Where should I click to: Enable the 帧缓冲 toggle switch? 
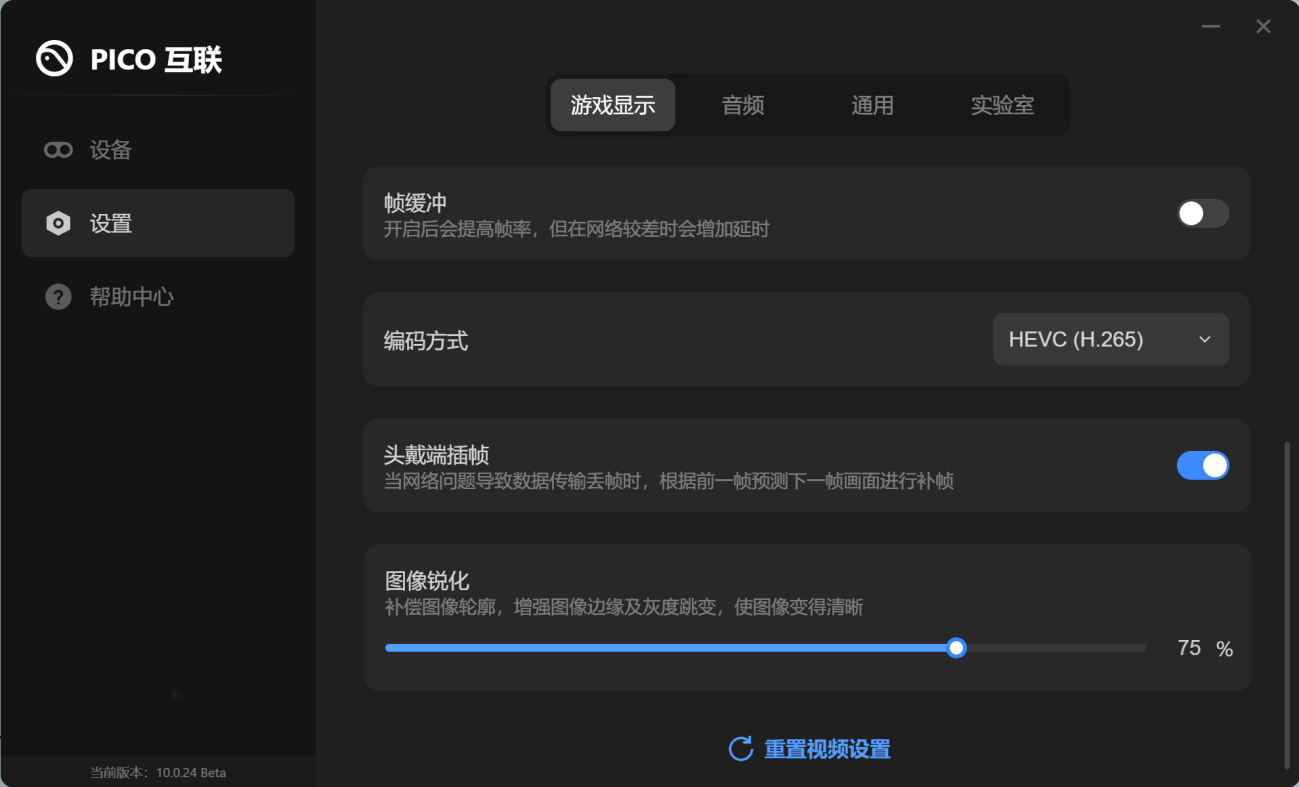(1202, 213)
